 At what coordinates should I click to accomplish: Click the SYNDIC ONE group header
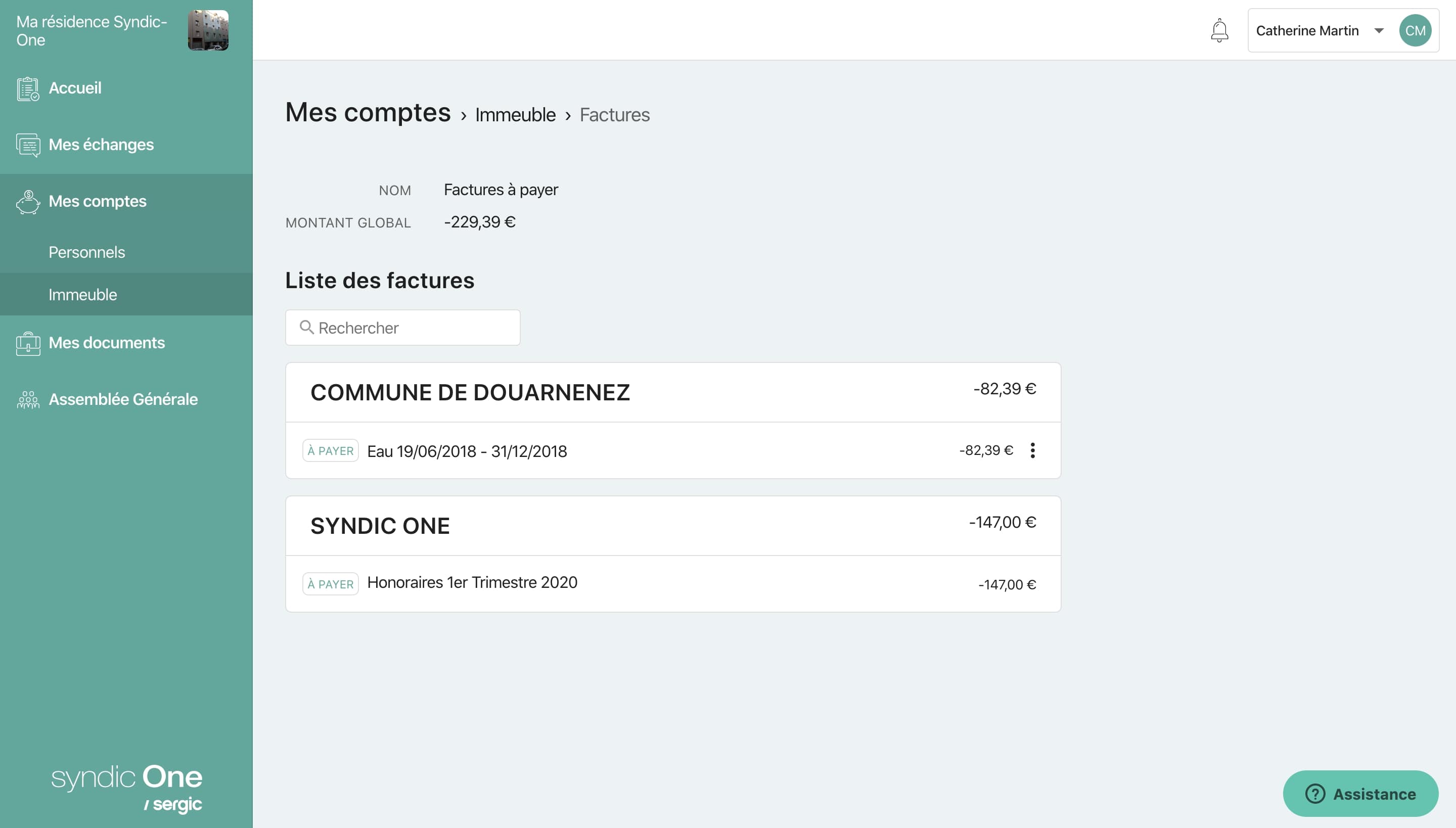point(673,526)
